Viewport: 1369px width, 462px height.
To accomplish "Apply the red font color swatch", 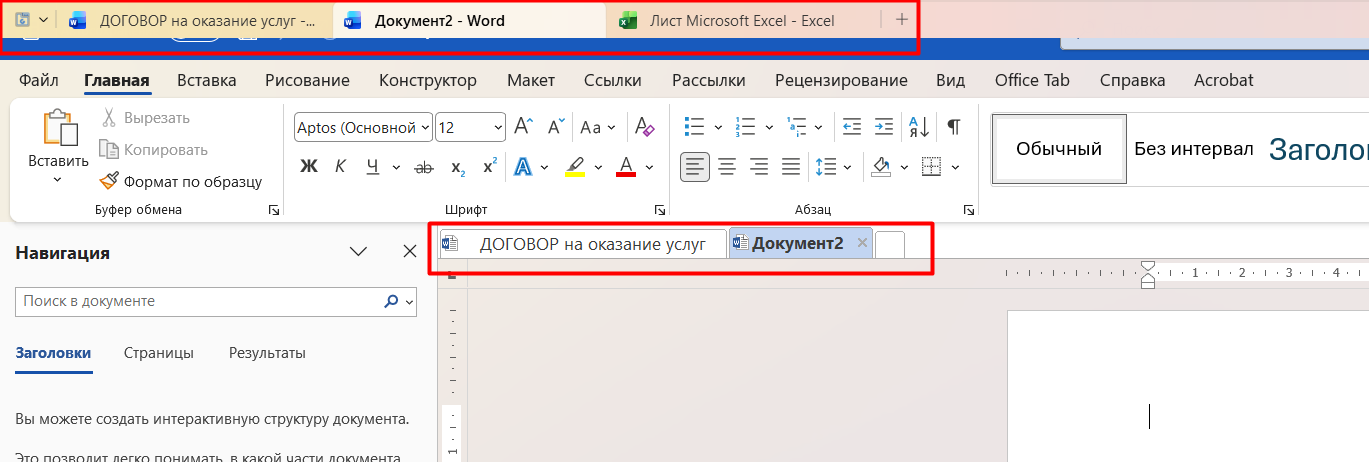I will click(626, 167).
